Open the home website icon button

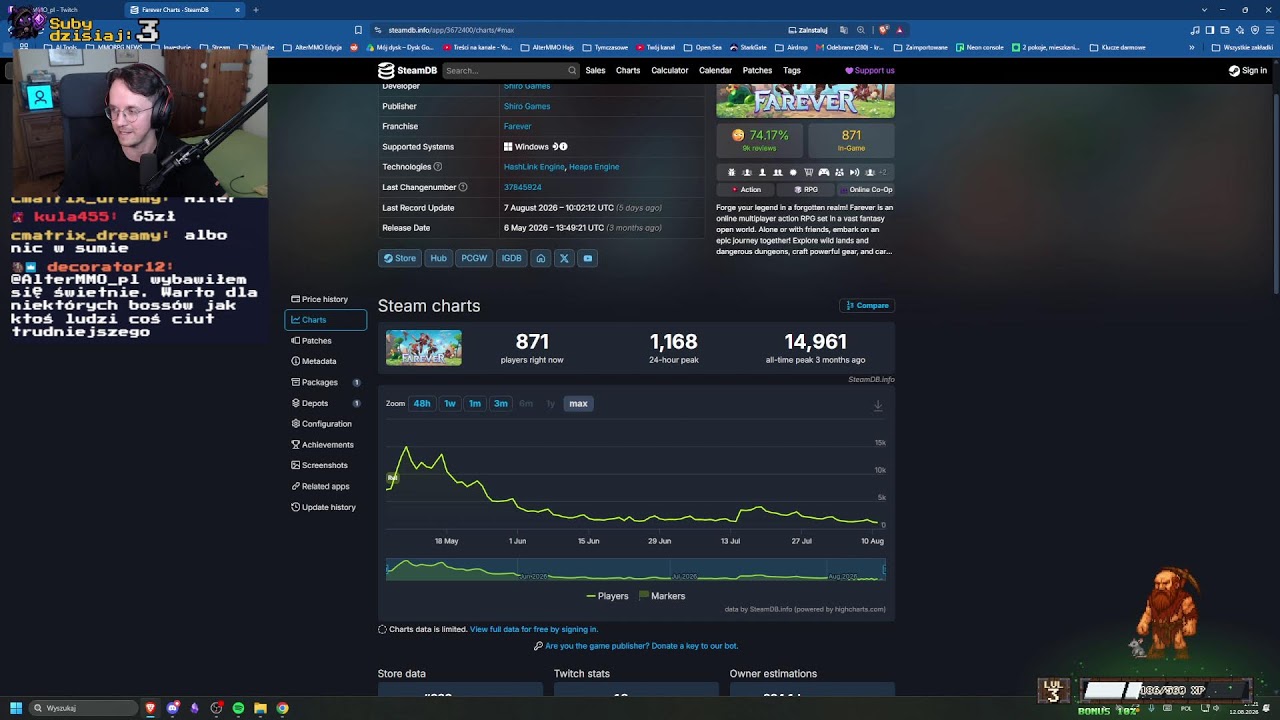click(x=541, y=258)
